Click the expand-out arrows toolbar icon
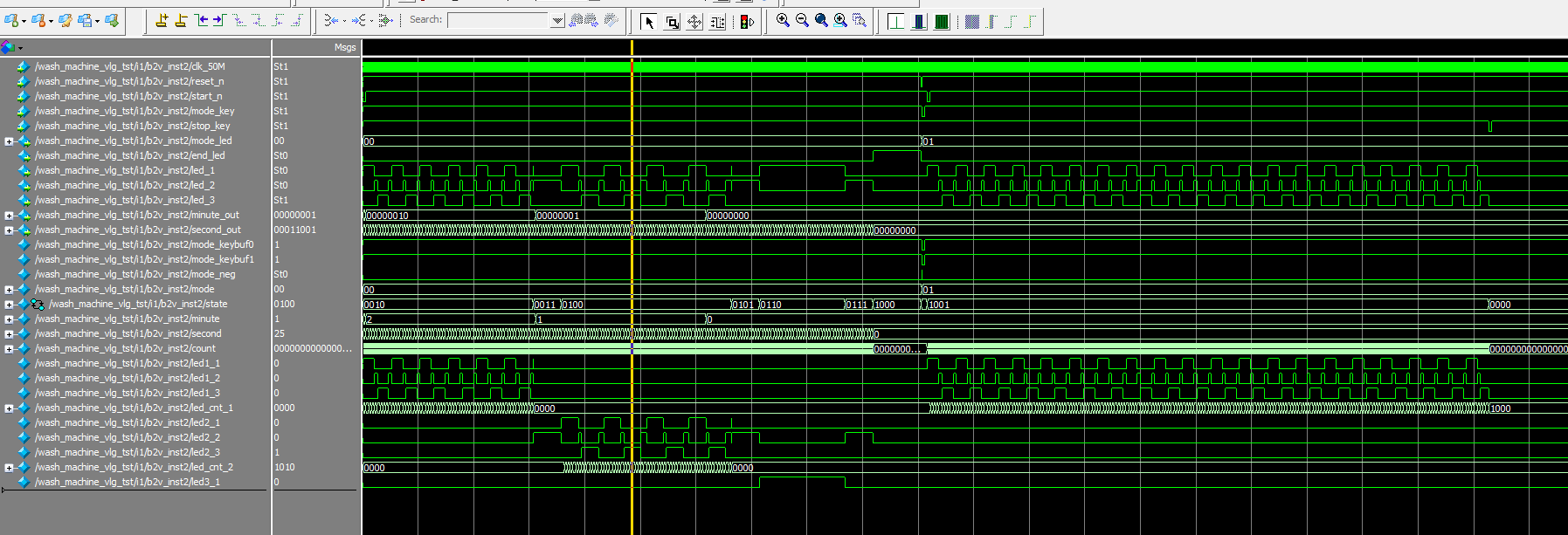Viewport: 1568px width, 535px height. click(x=358, y=20)
